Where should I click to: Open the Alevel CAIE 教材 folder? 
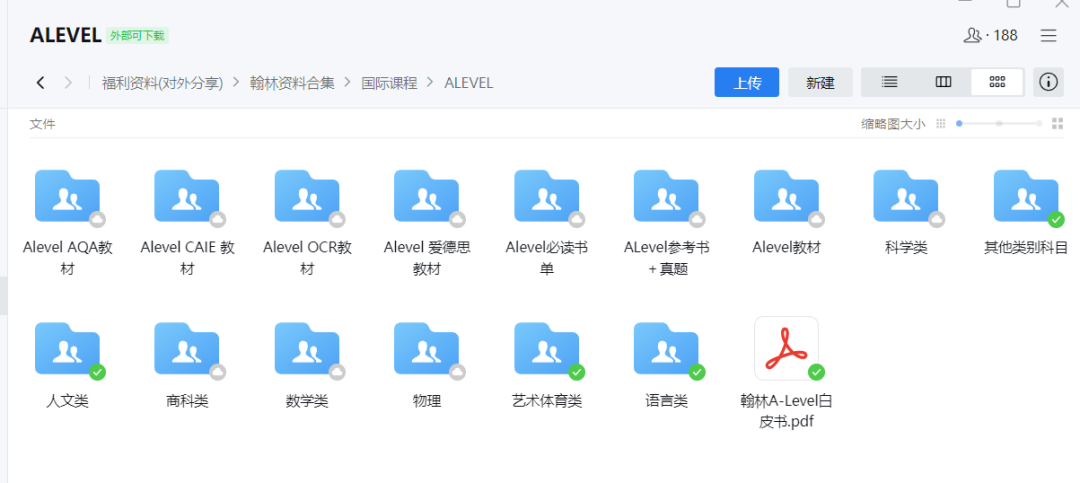(187, 196)
